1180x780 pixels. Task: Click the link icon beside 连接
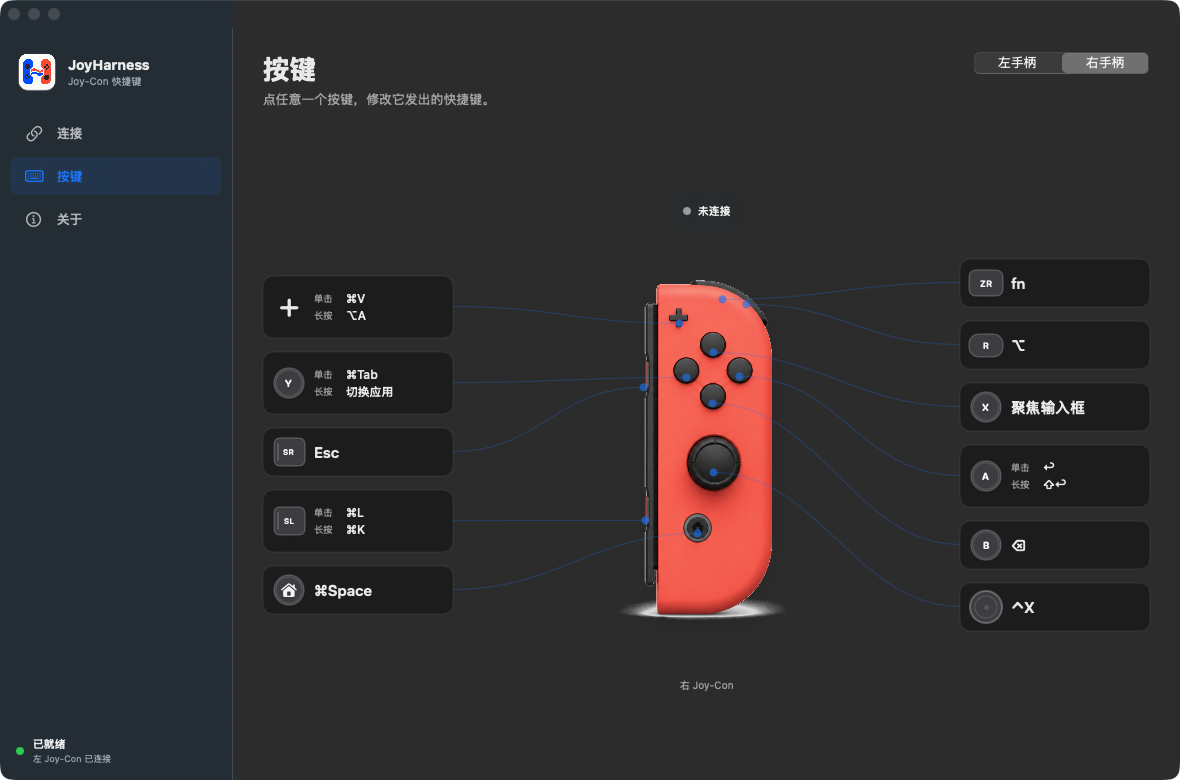pyautogui.click(x=34, y=133)
